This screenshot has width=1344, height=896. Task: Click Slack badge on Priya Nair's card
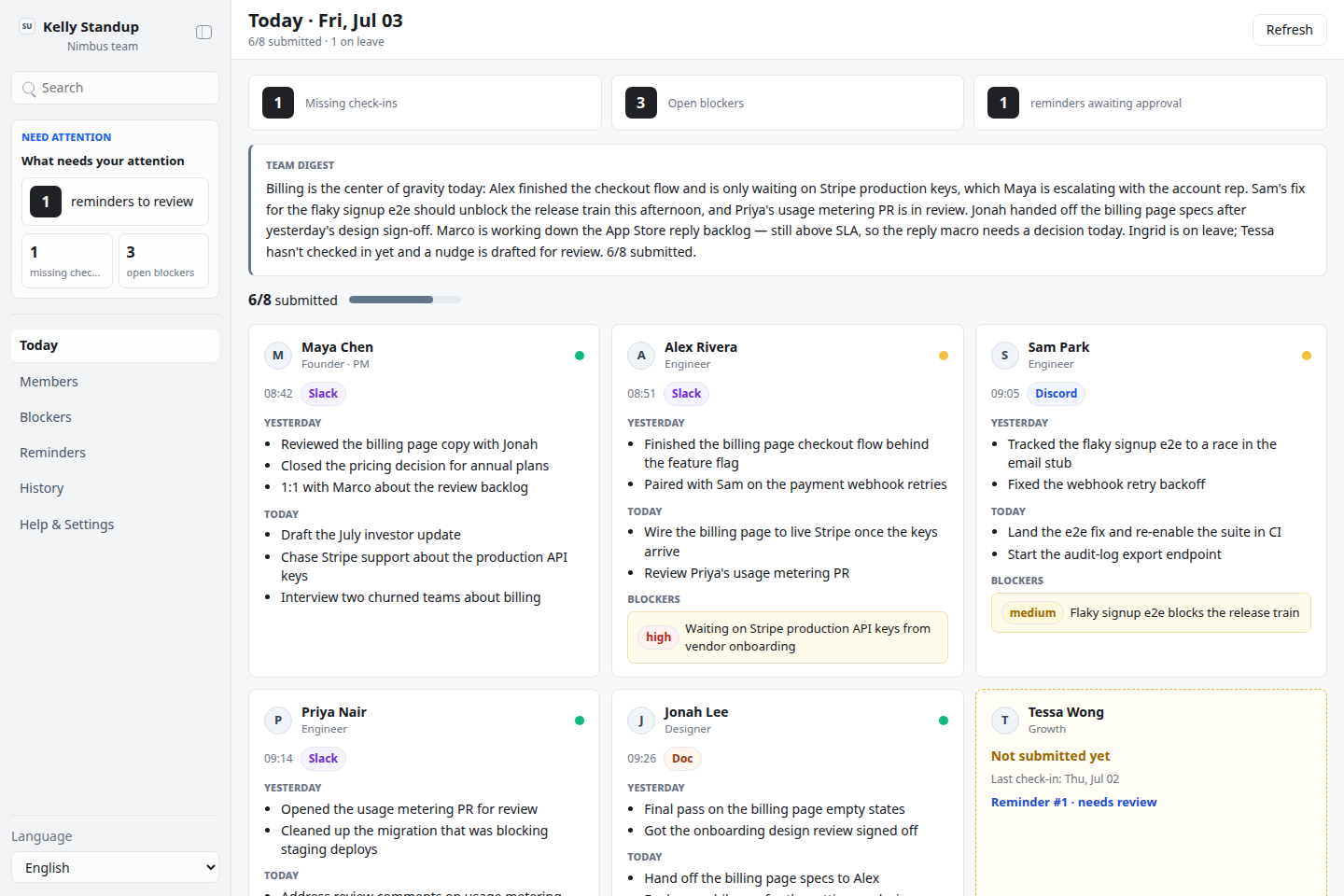tap(323, 759)
